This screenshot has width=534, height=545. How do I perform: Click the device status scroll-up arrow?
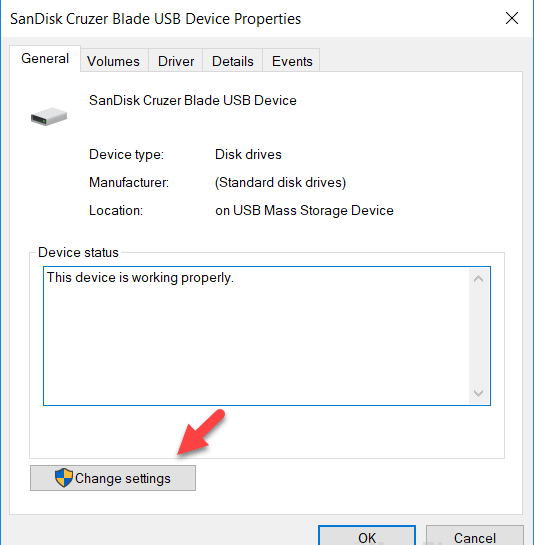[479, 278]
